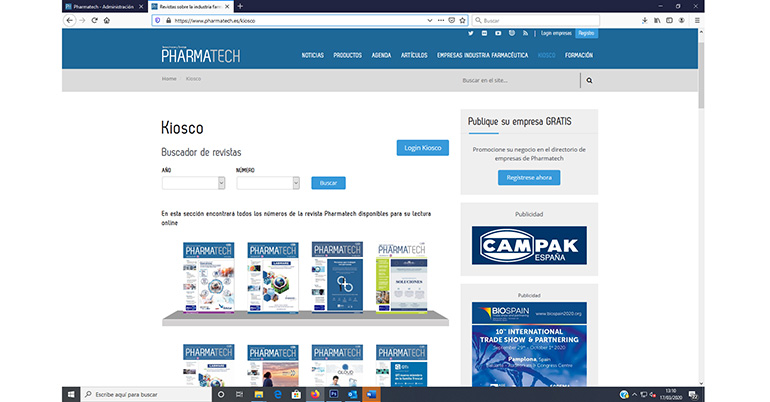Click the Login Kiosco button
The image size is (770, 402).
coord(423,148)
